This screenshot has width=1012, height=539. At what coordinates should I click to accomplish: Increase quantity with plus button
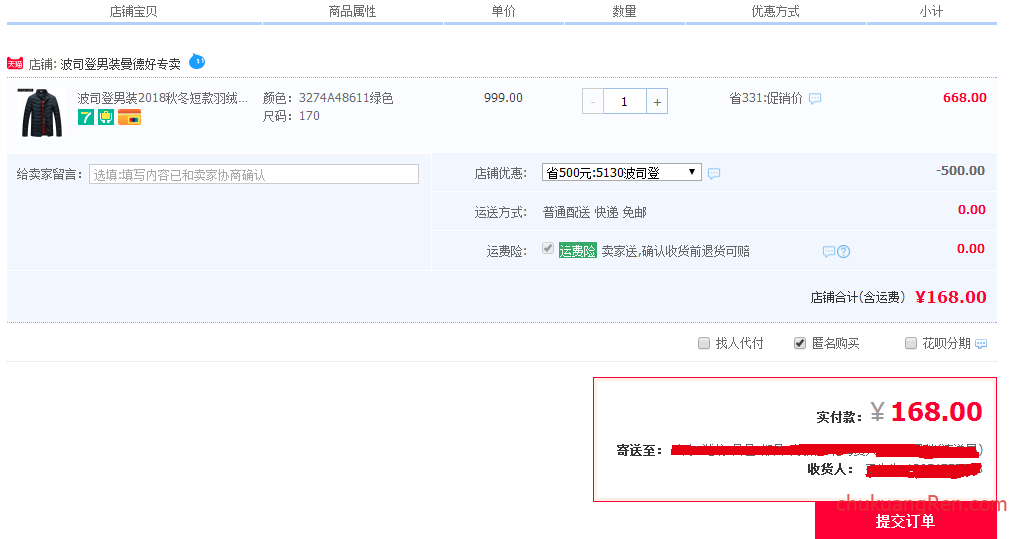(x=657, y=101)
